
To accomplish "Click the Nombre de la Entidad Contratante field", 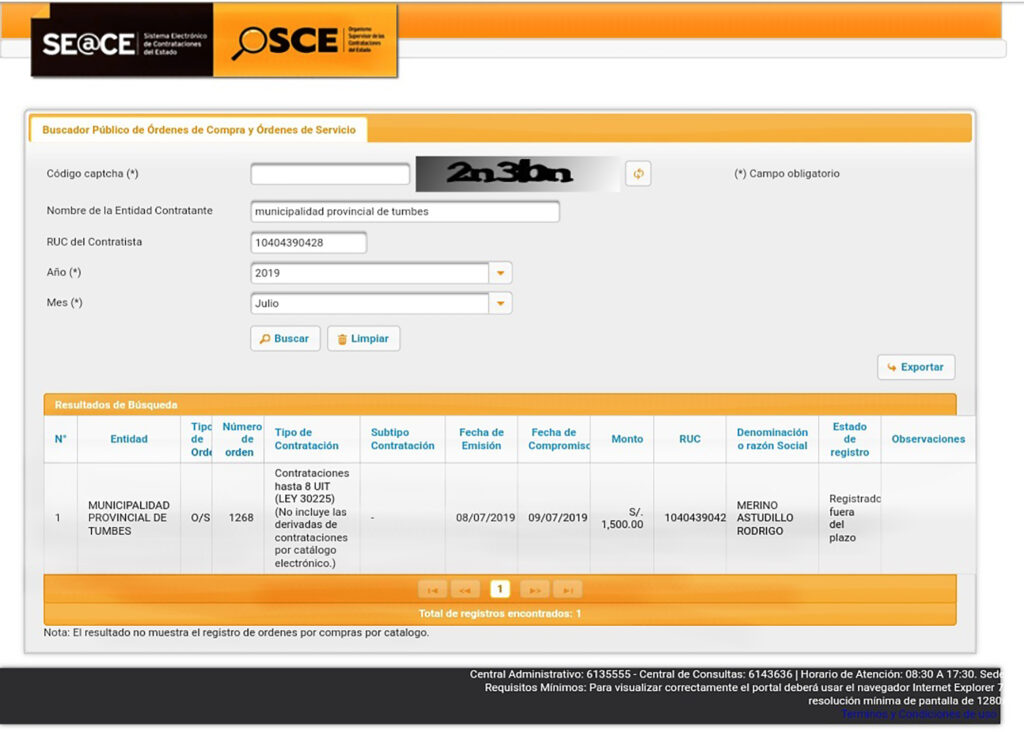I will (x=405, y=212).
